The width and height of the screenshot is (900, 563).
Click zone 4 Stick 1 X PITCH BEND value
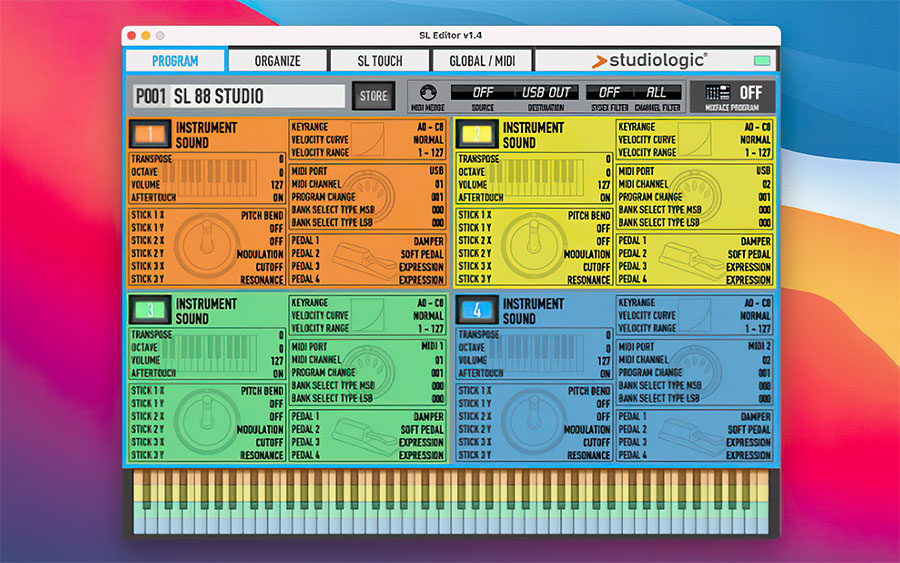click(589, 391)
